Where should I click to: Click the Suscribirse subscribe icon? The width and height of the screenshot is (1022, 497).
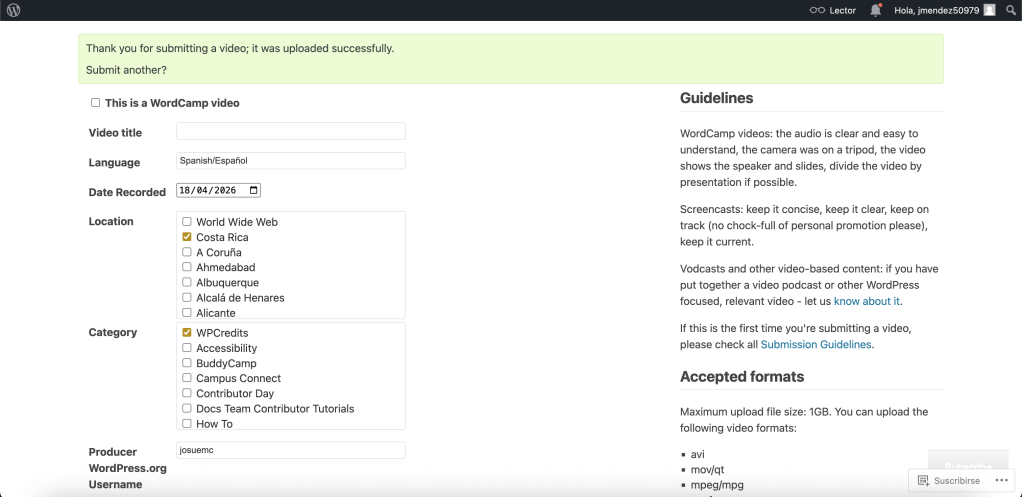point(923,481)
